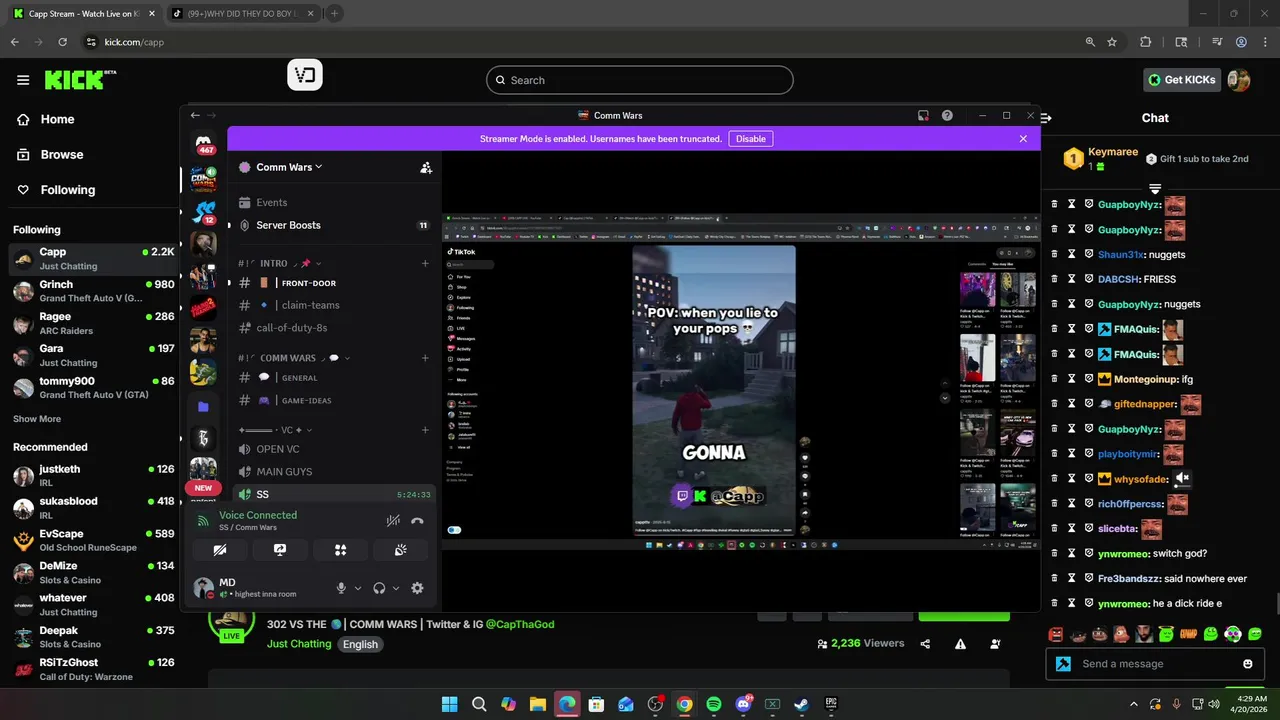This screenshot has height=720, width=1280.
Task: Click the Just Chatting category link
Action: click(299, 644)
